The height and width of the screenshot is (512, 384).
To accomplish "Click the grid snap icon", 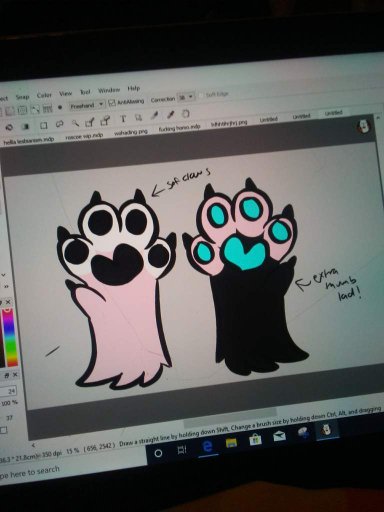I will tap(47, 108).
